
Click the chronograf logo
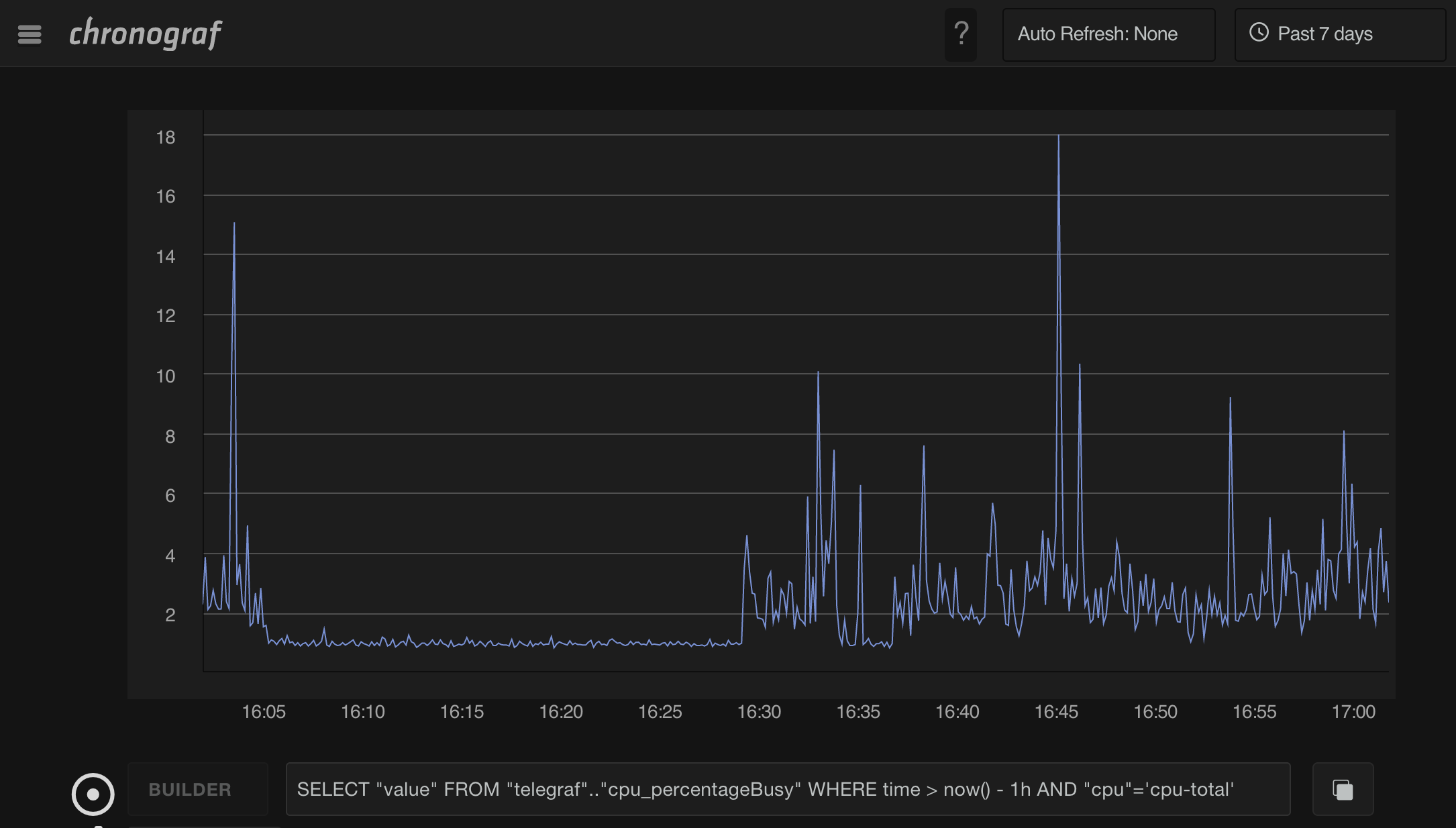tap(146, 34)
